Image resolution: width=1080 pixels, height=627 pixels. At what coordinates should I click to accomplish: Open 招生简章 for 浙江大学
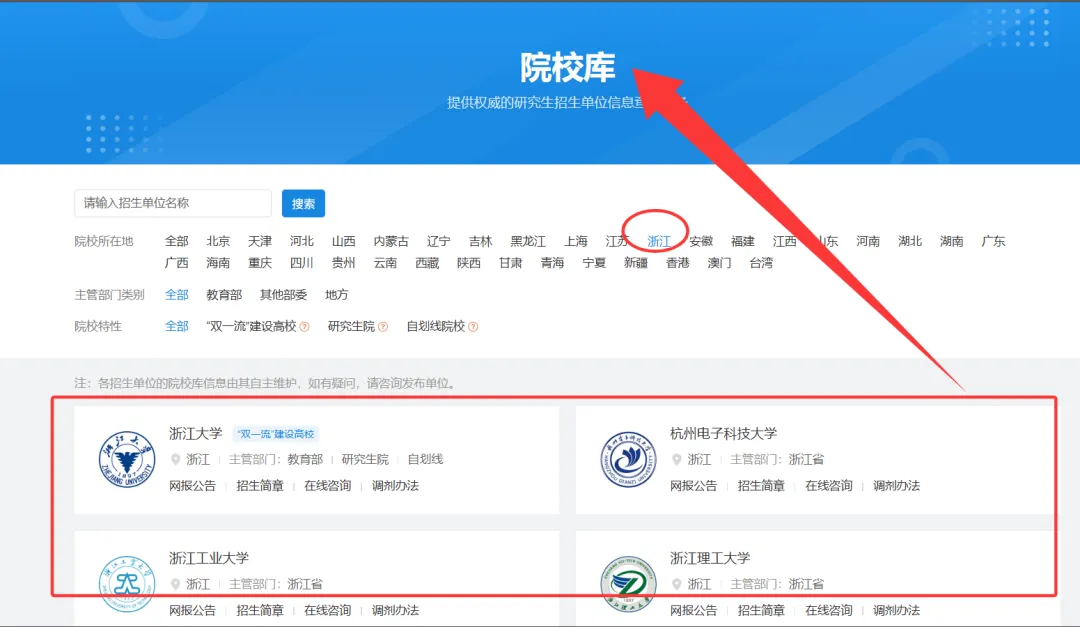(260, 486)
